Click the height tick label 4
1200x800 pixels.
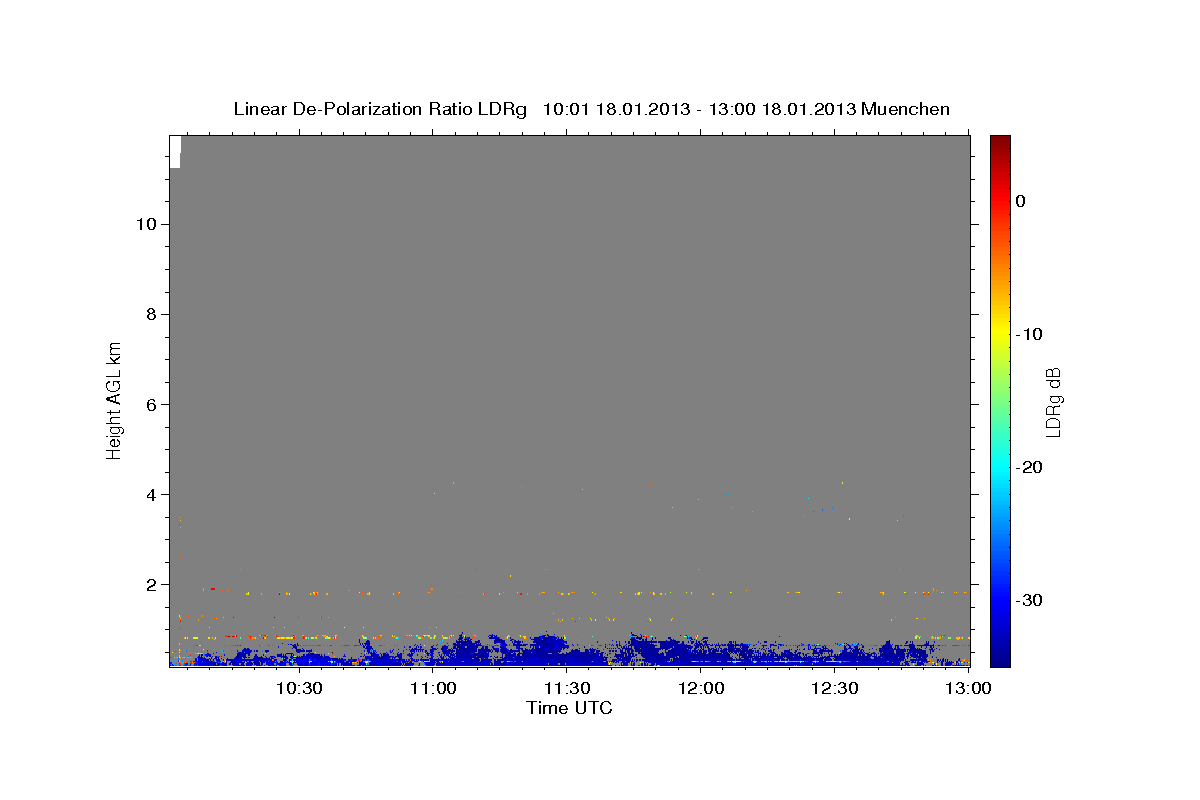pos(153,494)
